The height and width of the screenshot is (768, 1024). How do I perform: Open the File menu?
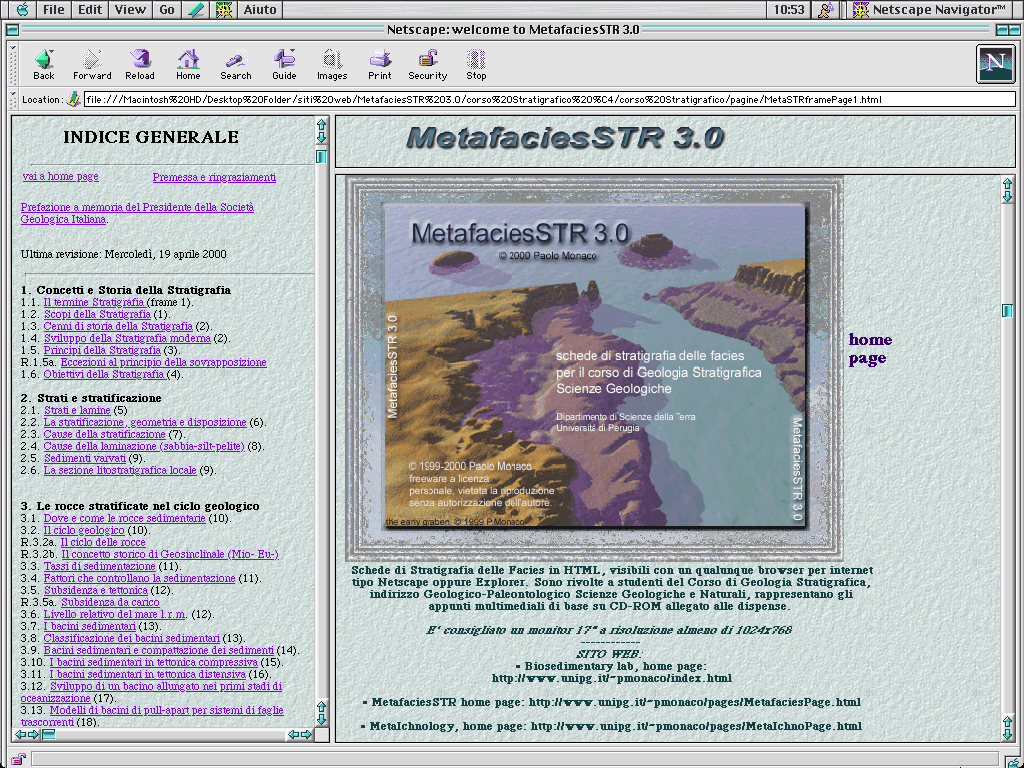(x=53, y=10)
